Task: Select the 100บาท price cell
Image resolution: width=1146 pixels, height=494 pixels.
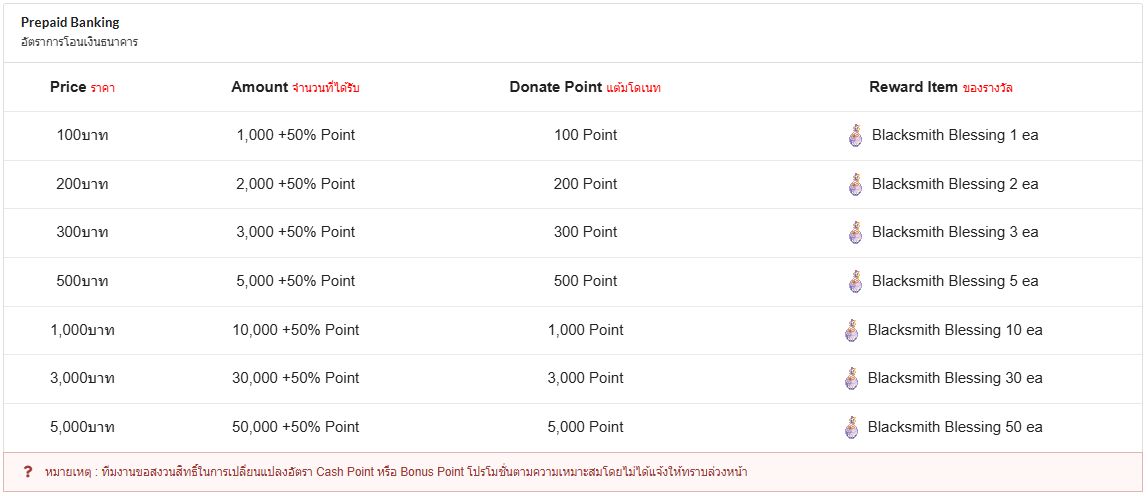Action: click(82, 135)
